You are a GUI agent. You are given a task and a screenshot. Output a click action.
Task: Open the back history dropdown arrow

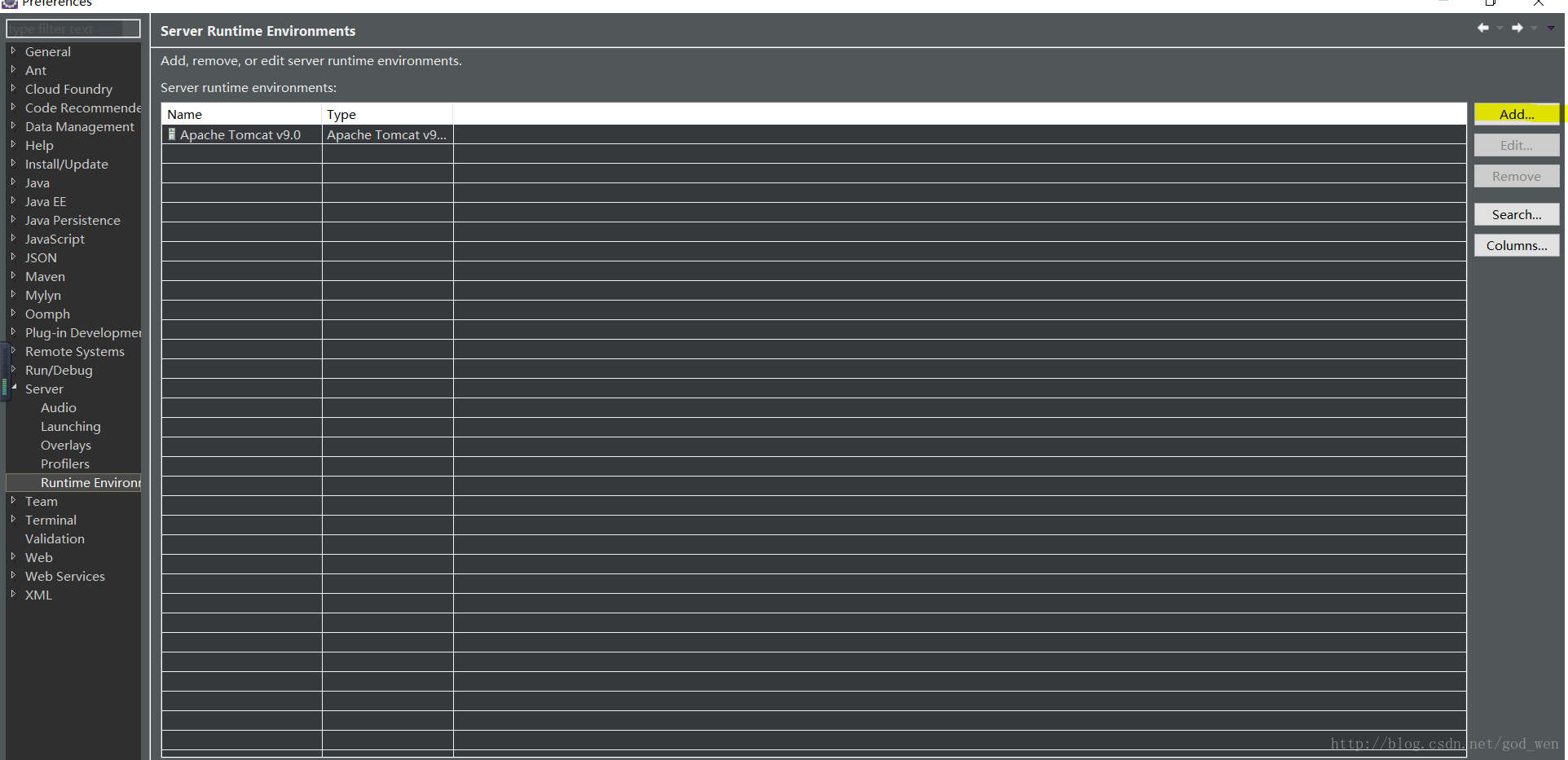point(1500,29)
